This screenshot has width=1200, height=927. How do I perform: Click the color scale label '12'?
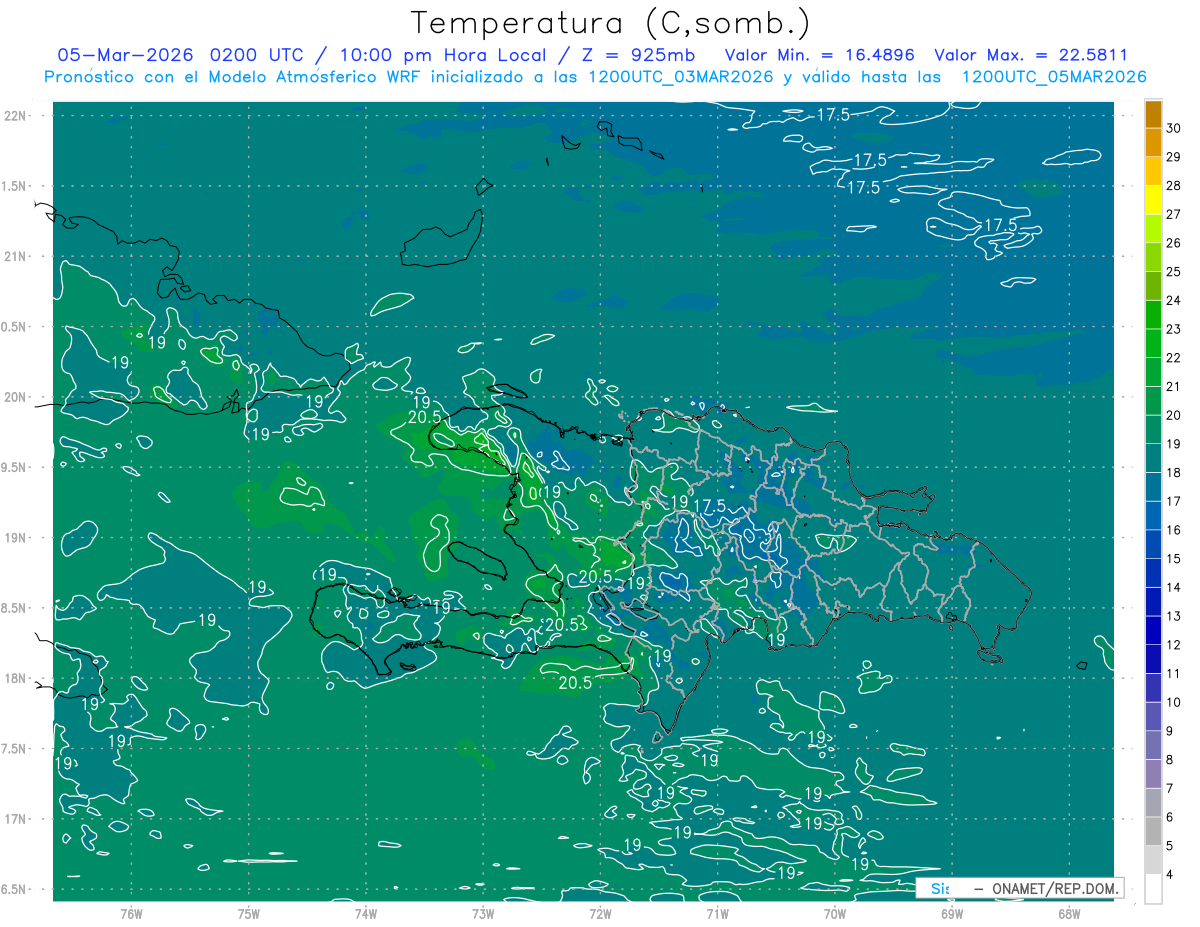coord(1174,645)
